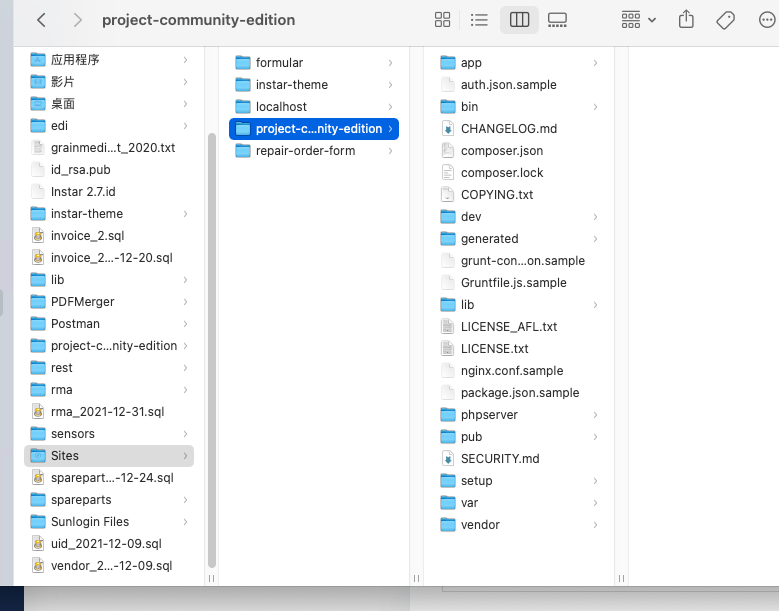Select column view mode

pyautogui.click(x=519, y=20)
